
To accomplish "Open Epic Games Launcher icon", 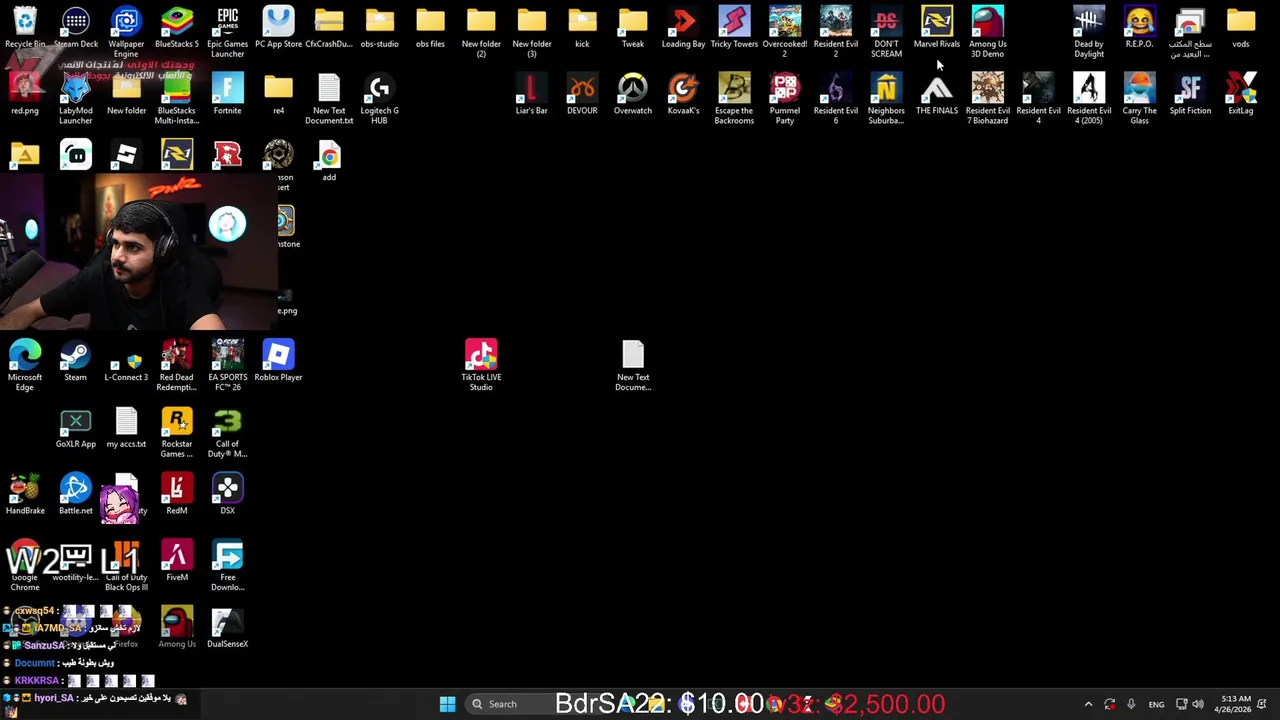I will 227,32.
